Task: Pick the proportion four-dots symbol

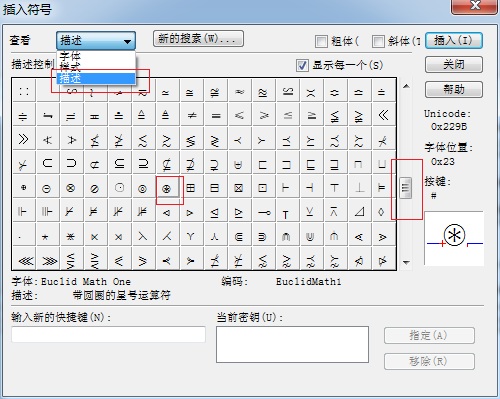Action: (x=24, y=91)
